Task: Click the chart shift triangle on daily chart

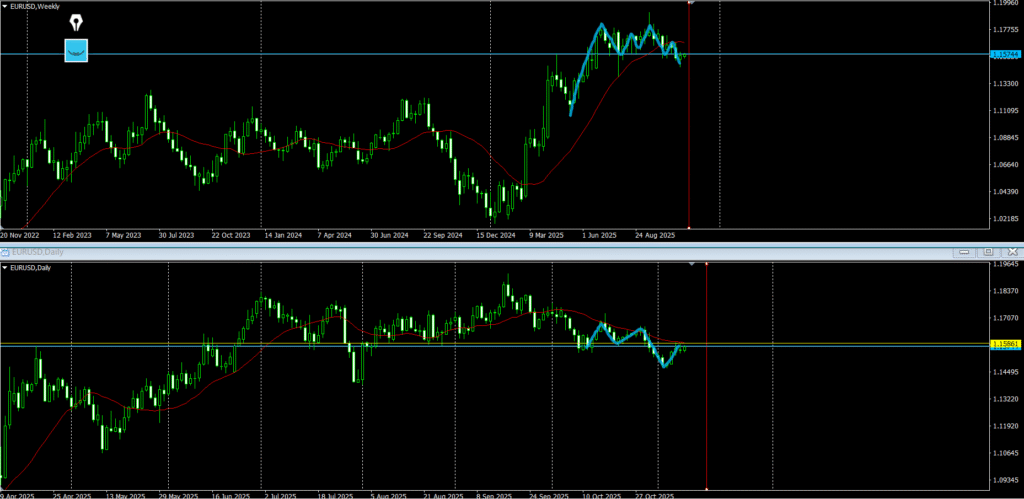Action: [x=691, y=265]
